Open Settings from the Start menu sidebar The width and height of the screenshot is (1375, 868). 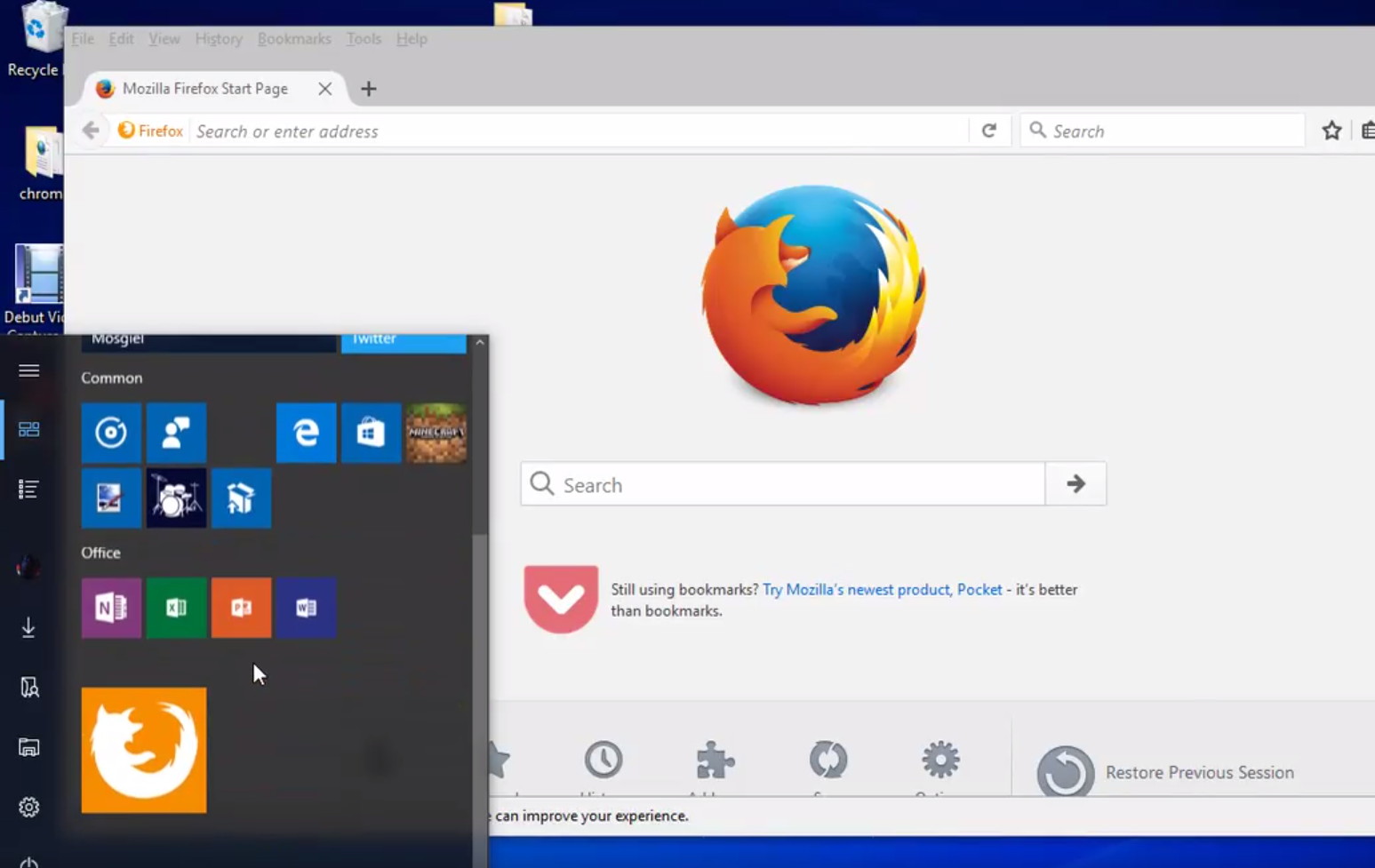click(29, 807)
